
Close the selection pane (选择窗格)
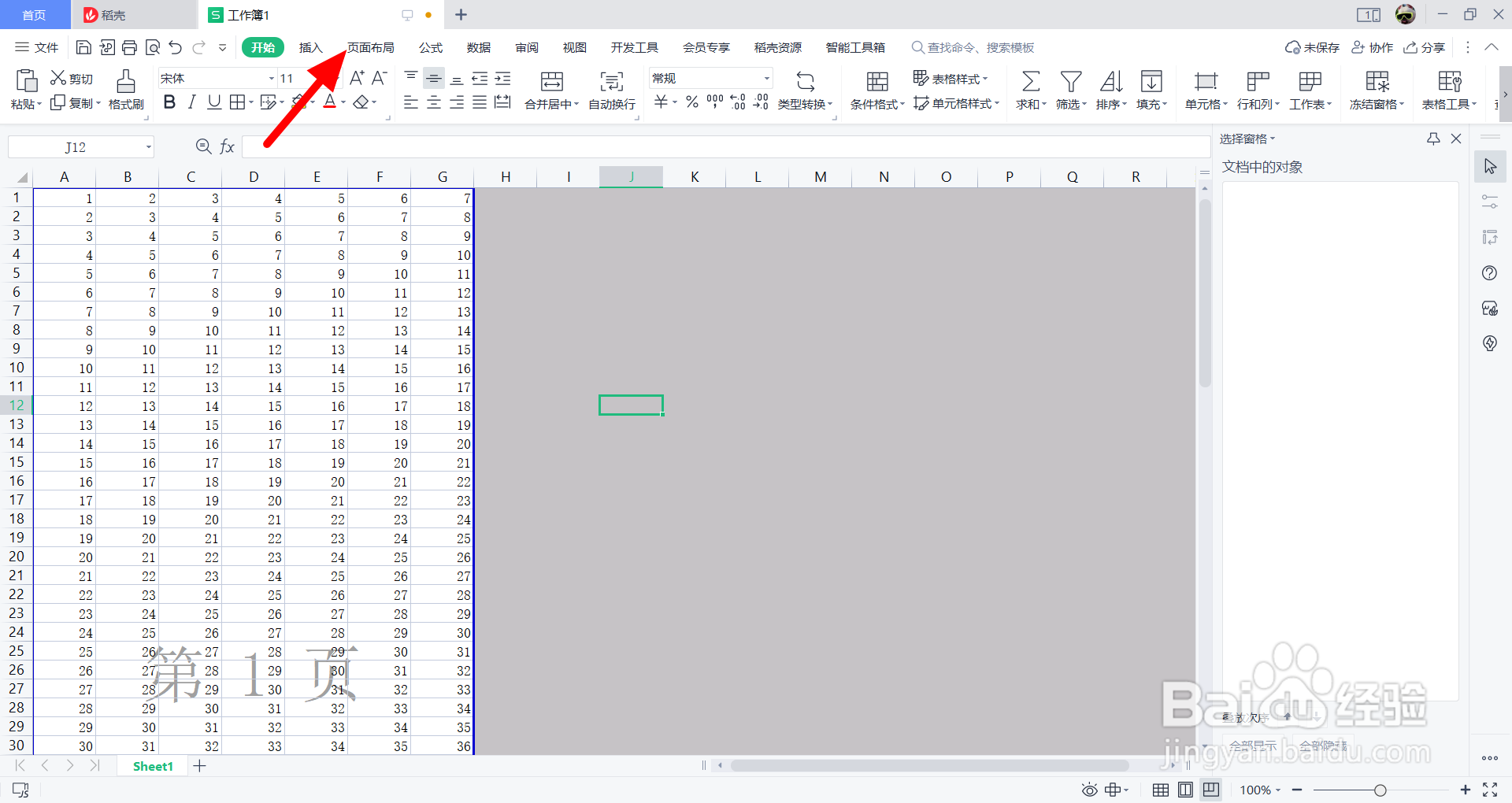[1456, 139]
